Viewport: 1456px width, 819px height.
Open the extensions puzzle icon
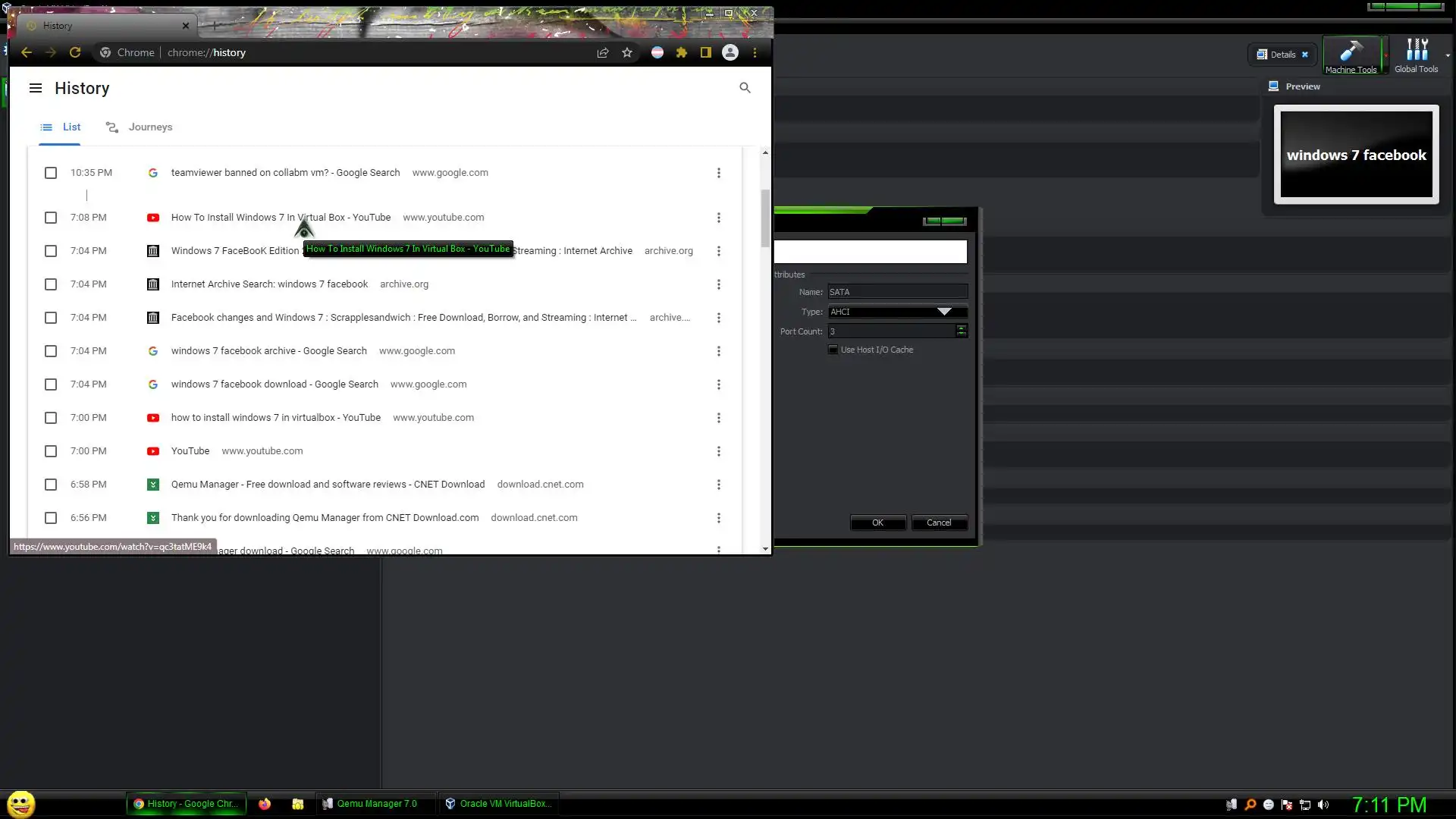click(x=682, y=52)
